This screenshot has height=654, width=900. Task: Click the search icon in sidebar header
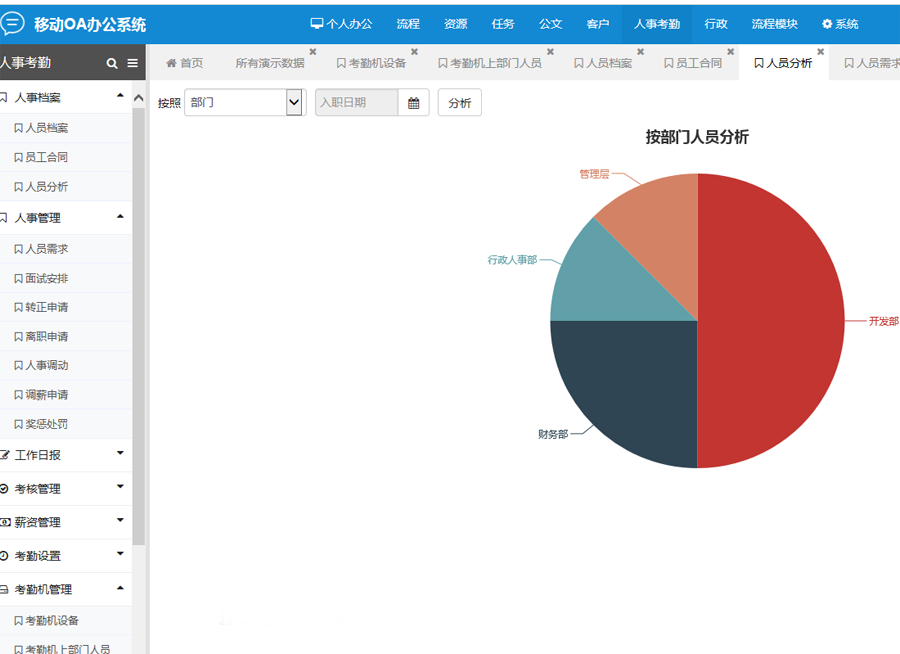click(112, 64)
